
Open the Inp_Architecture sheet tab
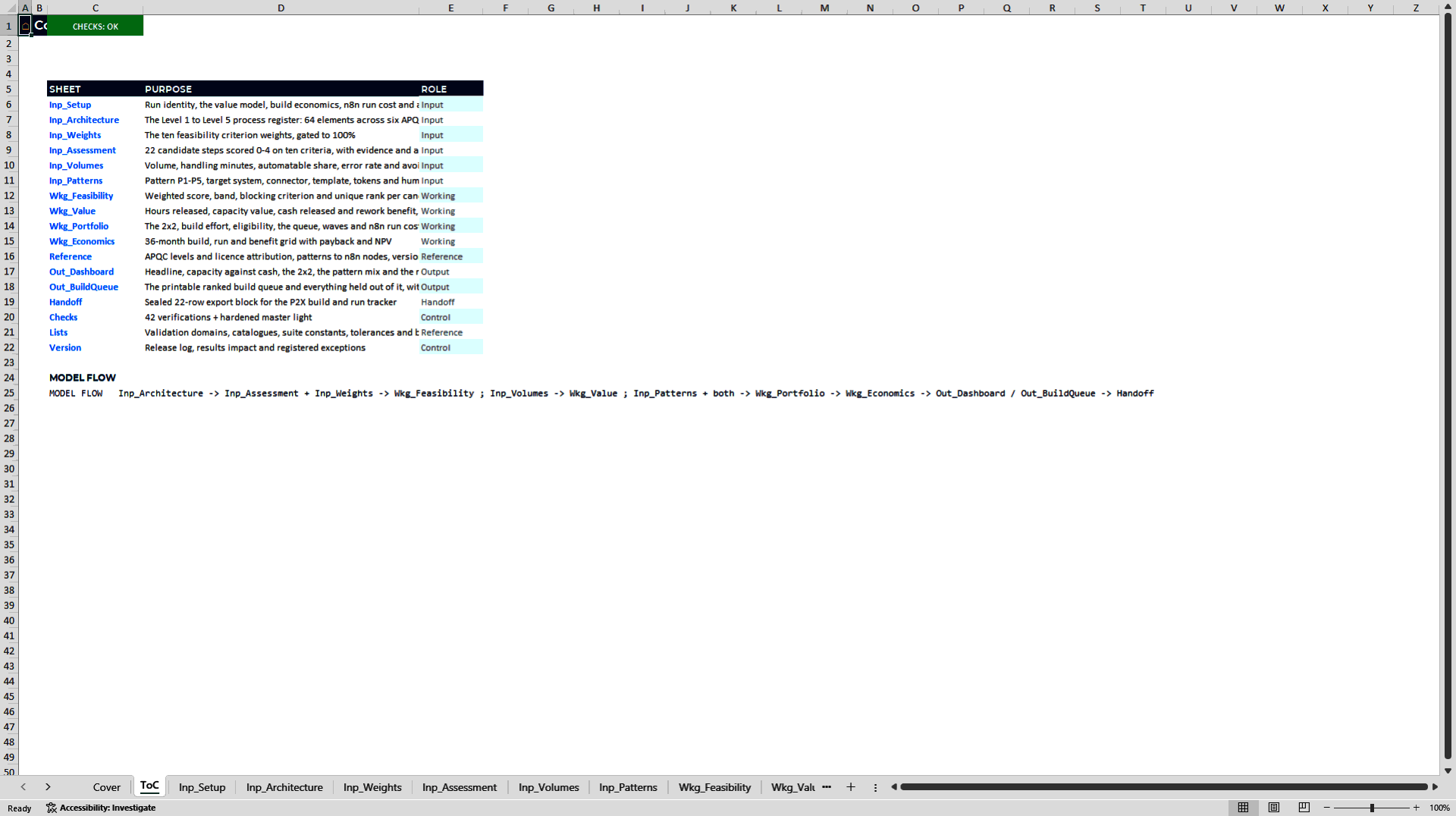[284, 787]
